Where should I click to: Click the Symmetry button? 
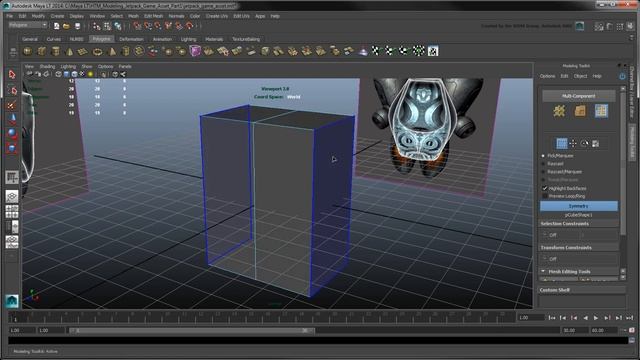tap(578, 206)
